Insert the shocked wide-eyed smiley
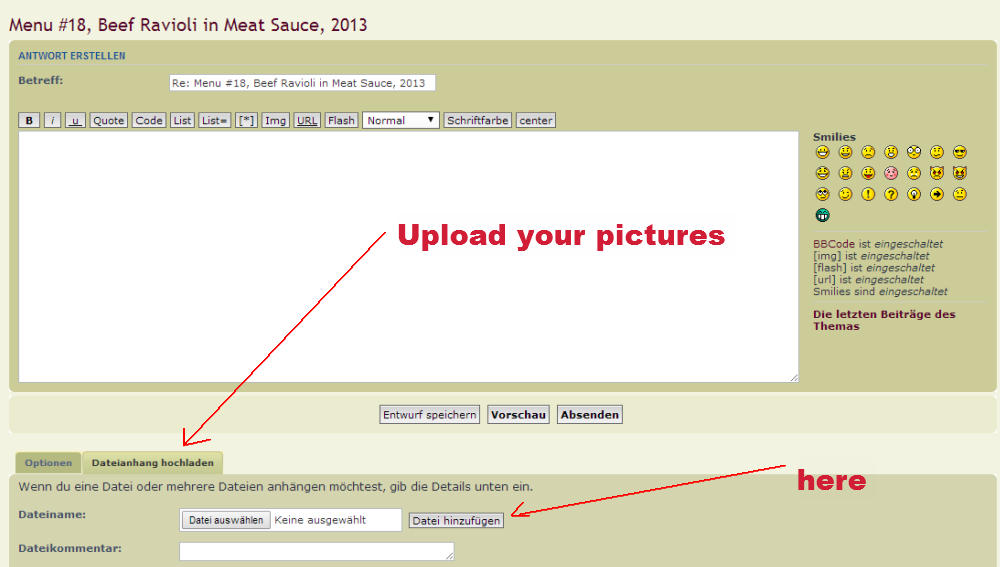 (x=914, y=152)
